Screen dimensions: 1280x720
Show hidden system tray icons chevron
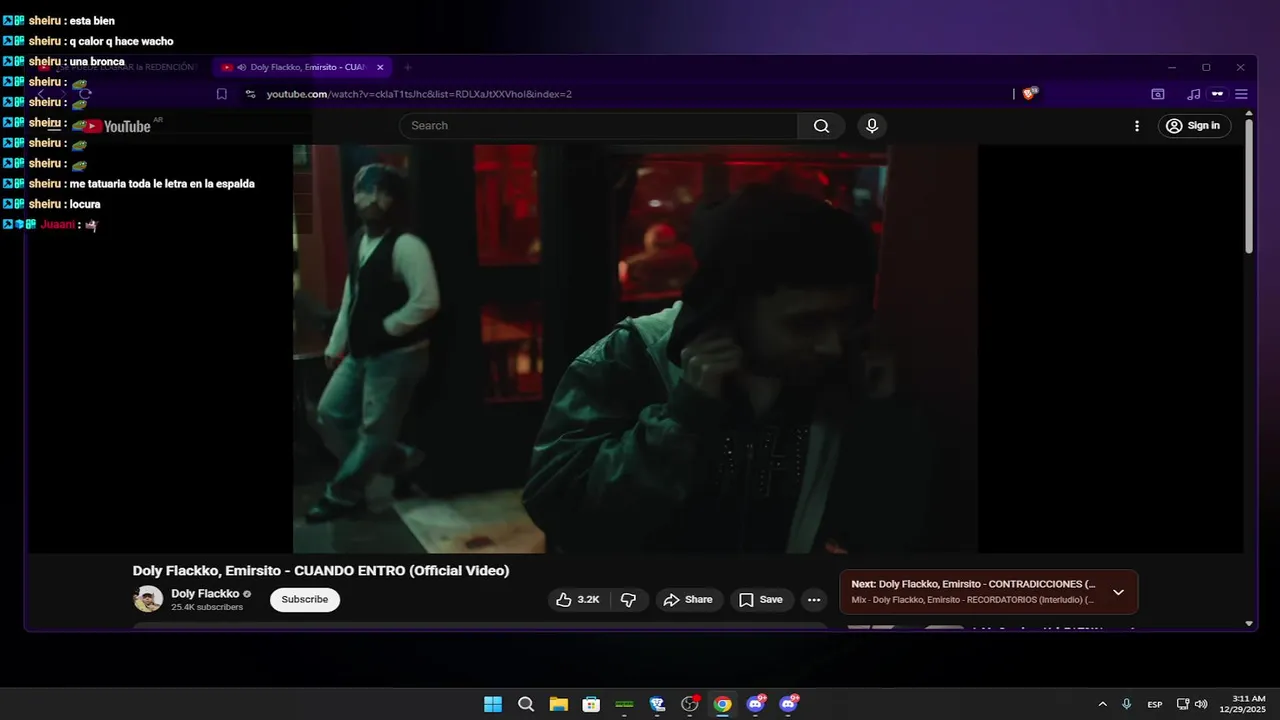click(1102, 704)
